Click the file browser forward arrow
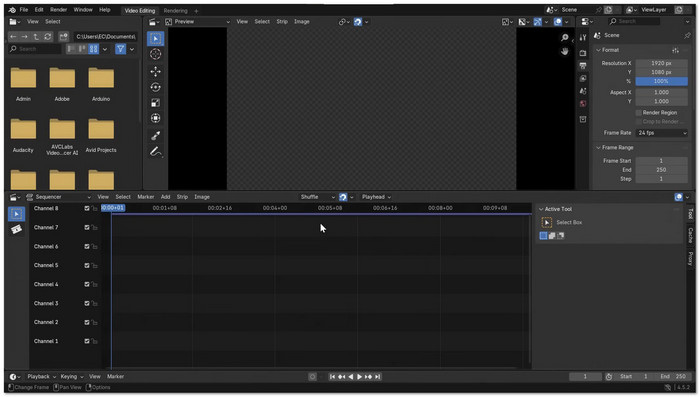The height and width of the screenshot is (397, 700). pos(24,37)
